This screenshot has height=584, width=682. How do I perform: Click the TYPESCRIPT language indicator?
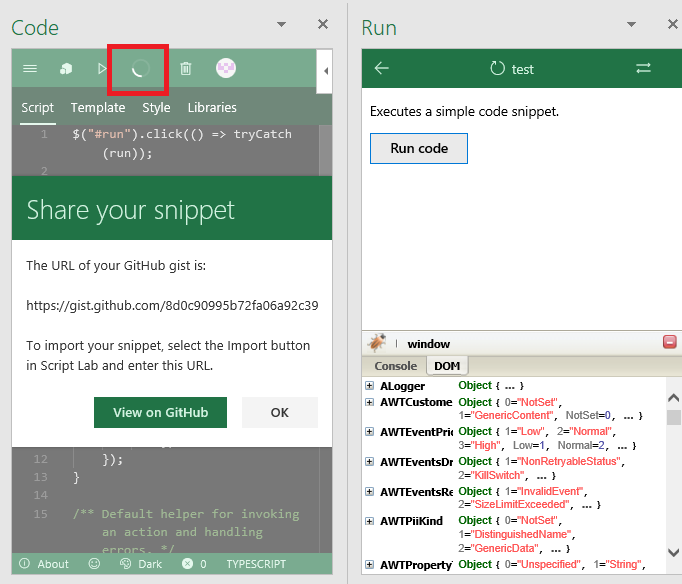pyautogui.click(x=256, y=564)
